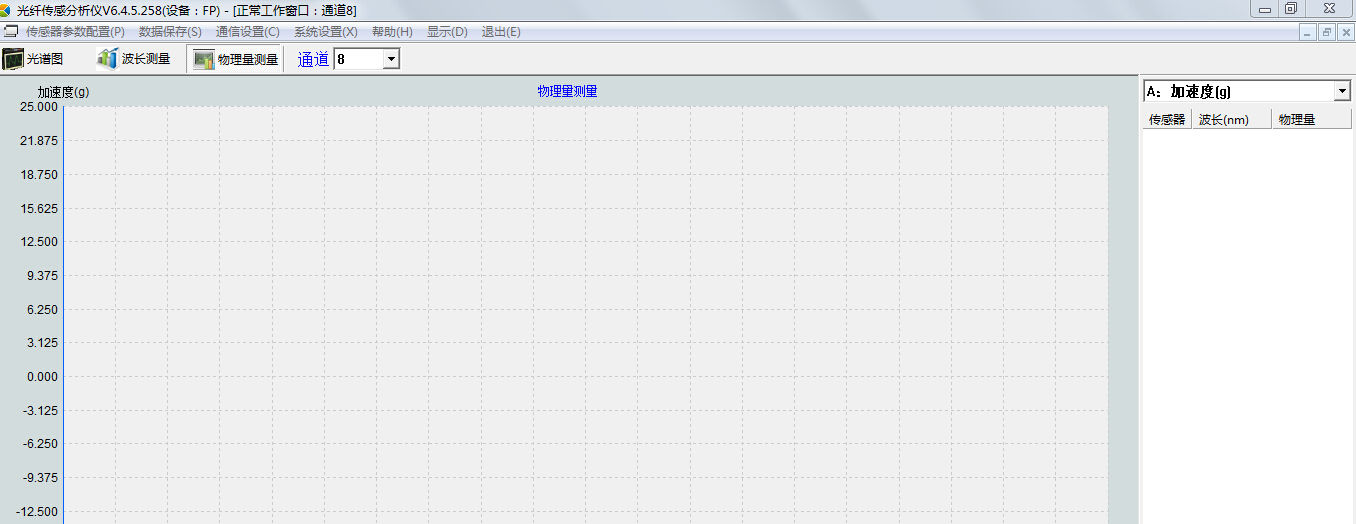Click the child window icon beside 传感器参数配置
The width and height of the screenshot is (1356, 524).
tap(11, 32)
